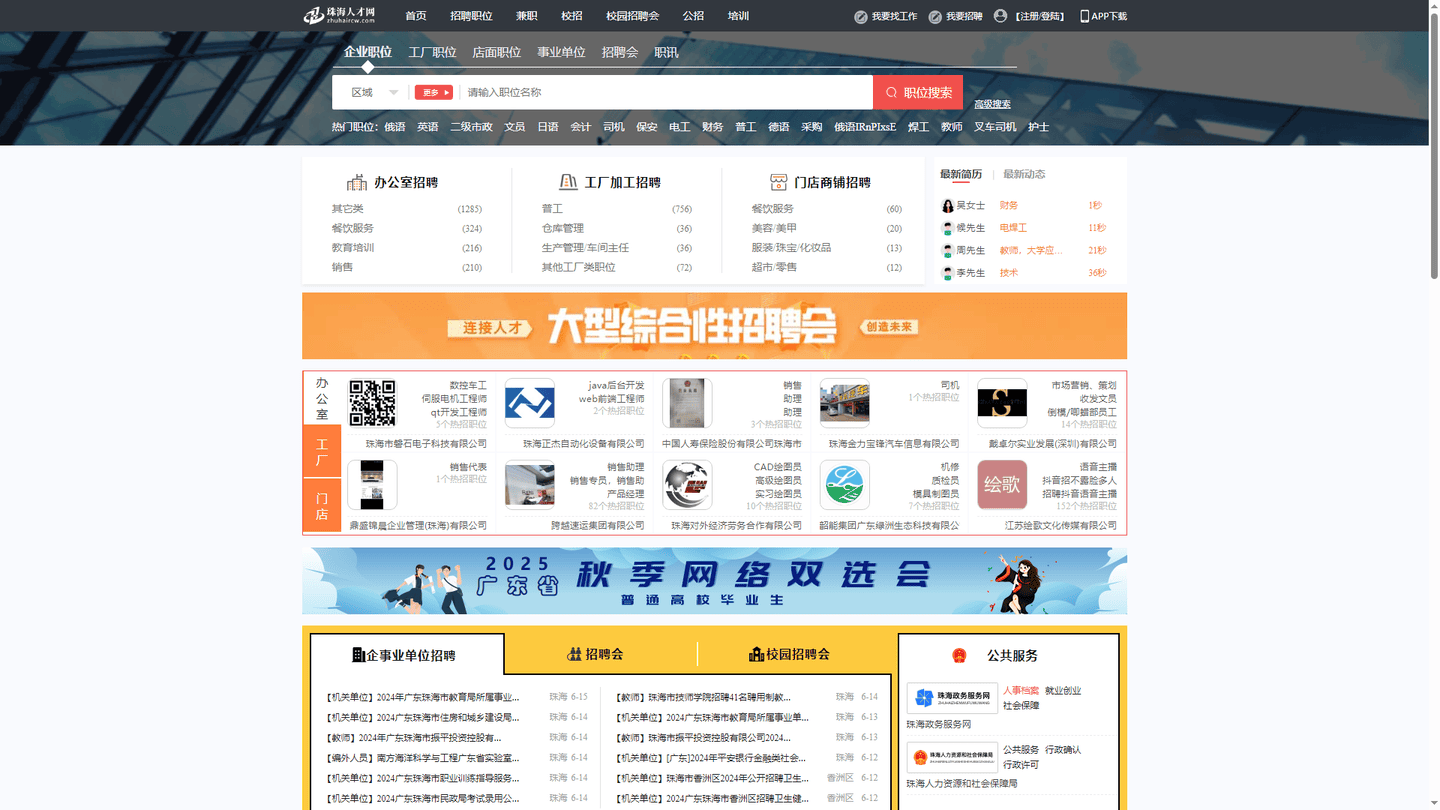The image size is (1440, 810).
Task: Open the 兼职 navigation item
Action: 527,16
